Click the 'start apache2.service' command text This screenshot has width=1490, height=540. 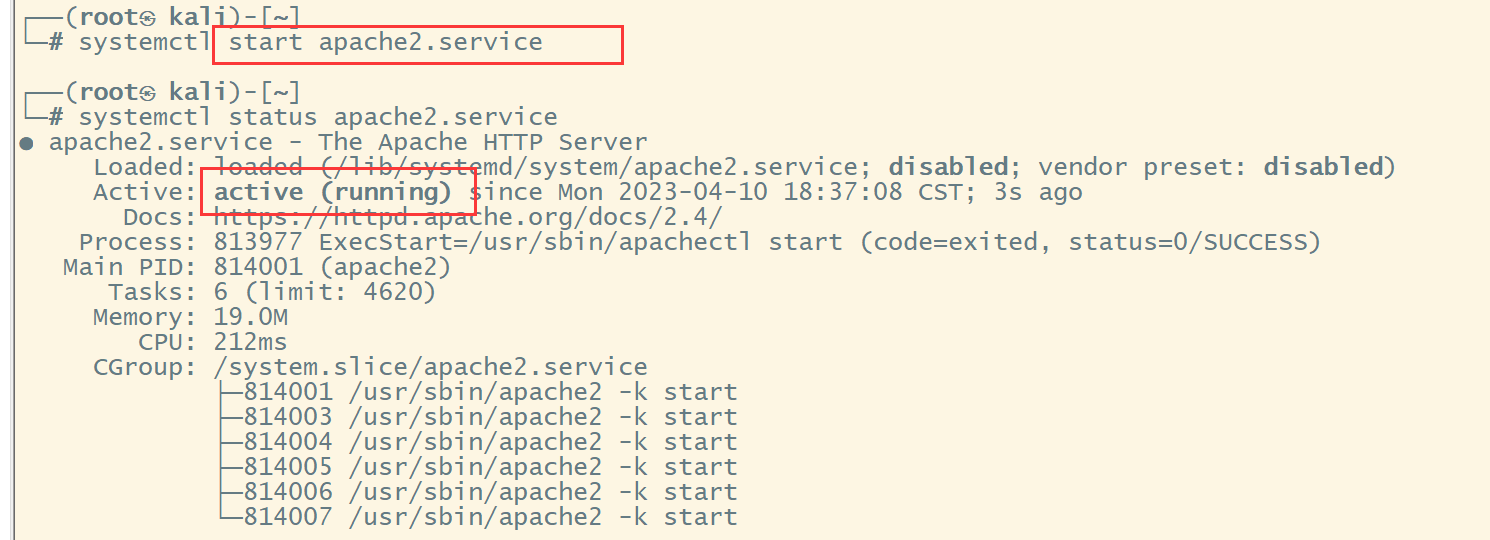click(385, 42)
